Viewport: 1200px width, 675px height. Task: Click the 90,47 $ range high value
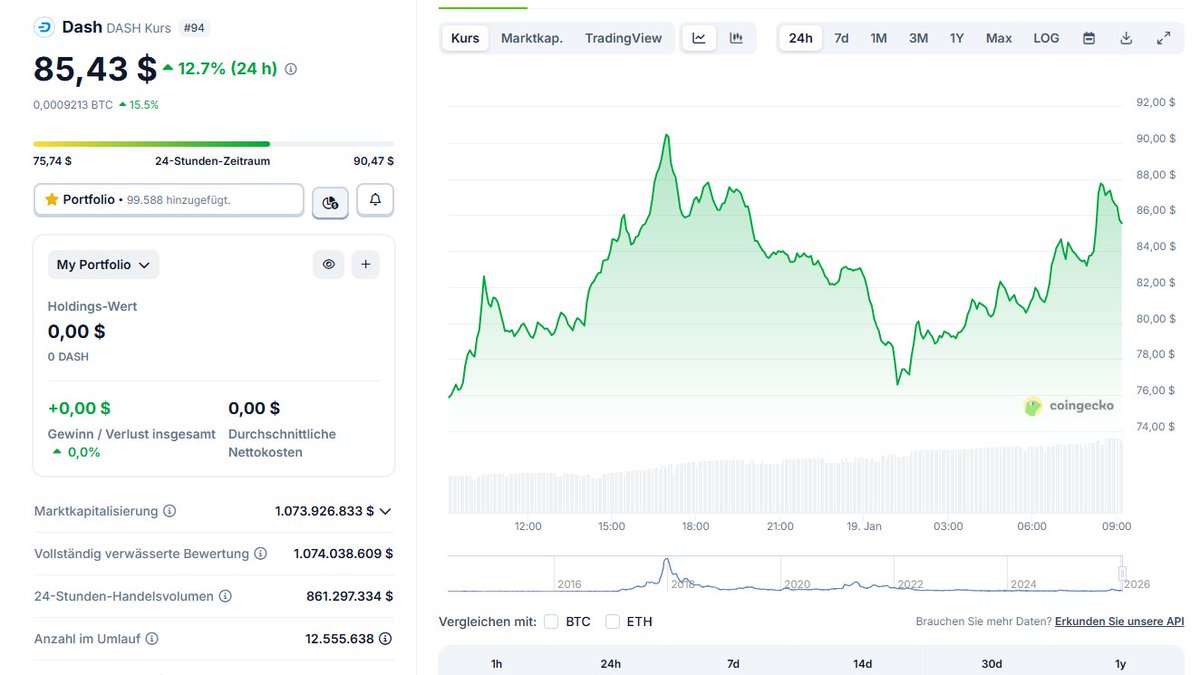[x=373, y=161]
